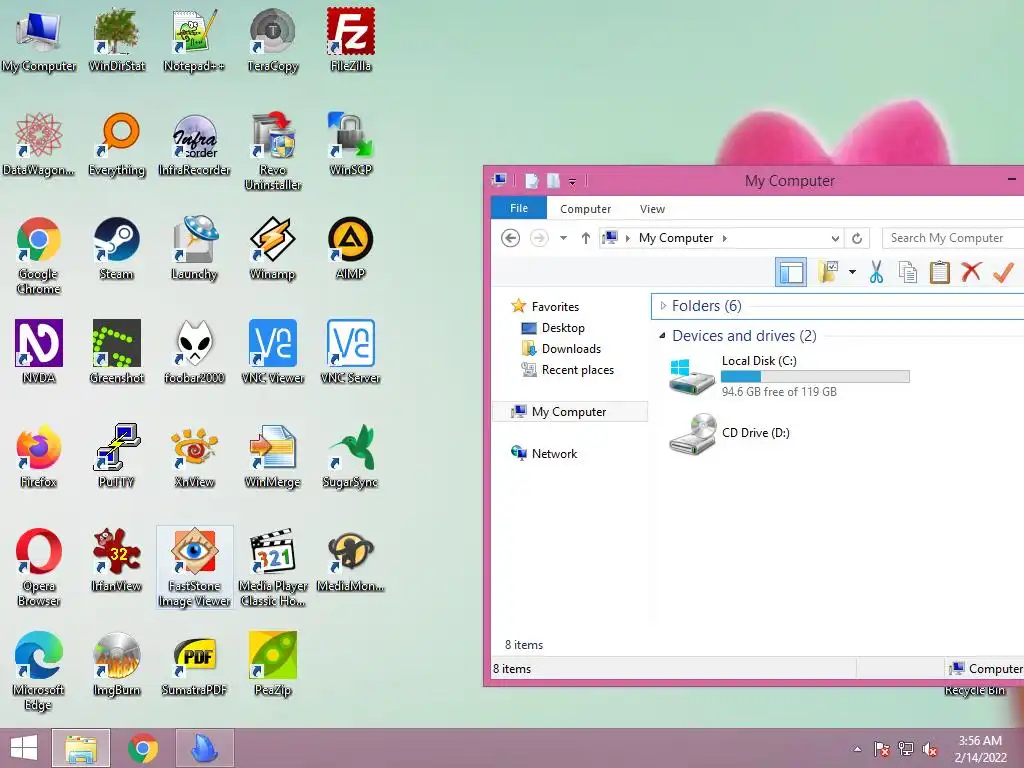Show hidden system tray icons
This screenshot has height=768, width=1024.
click(x=857, y=749)
